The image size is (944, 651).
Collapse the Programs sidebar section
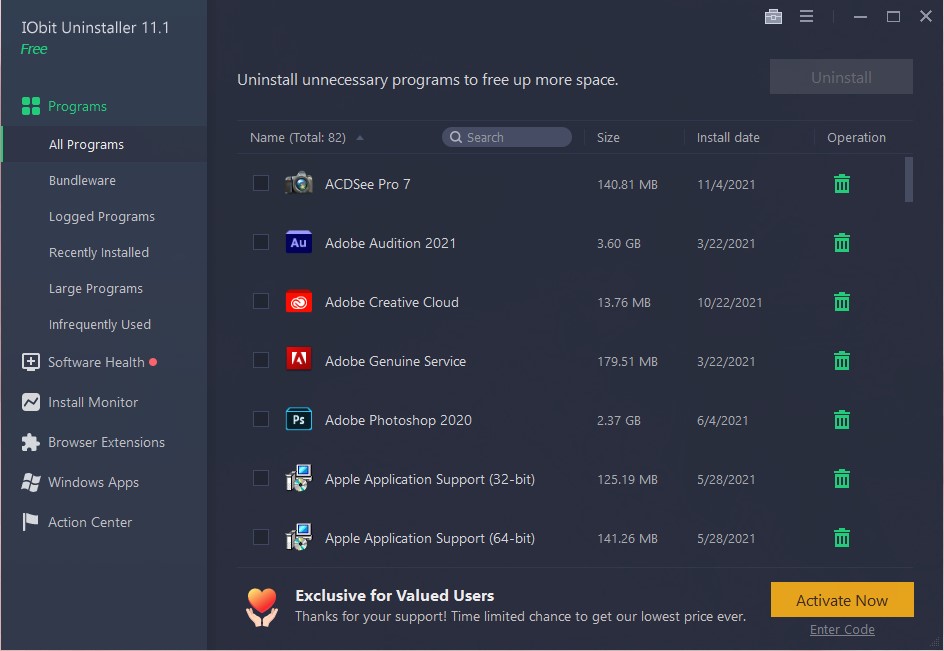coord(77,106)
